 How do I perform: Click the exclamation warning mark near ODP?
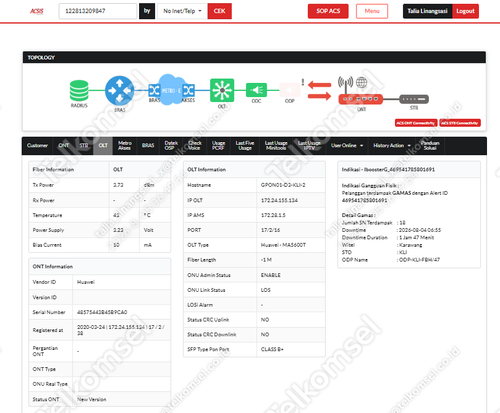[303, 82]
